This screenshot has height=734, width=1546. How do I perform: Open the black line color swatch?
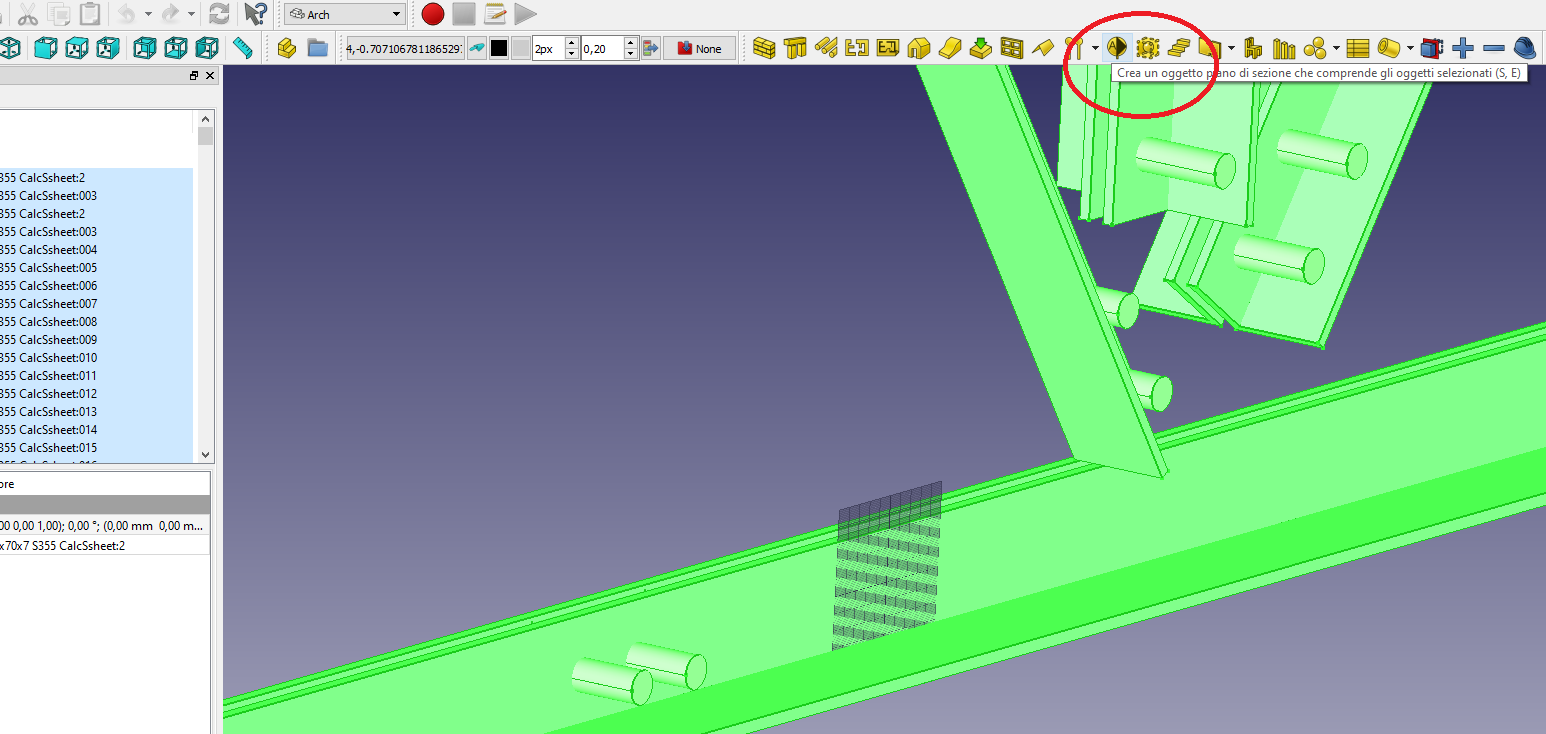[499, 48]
